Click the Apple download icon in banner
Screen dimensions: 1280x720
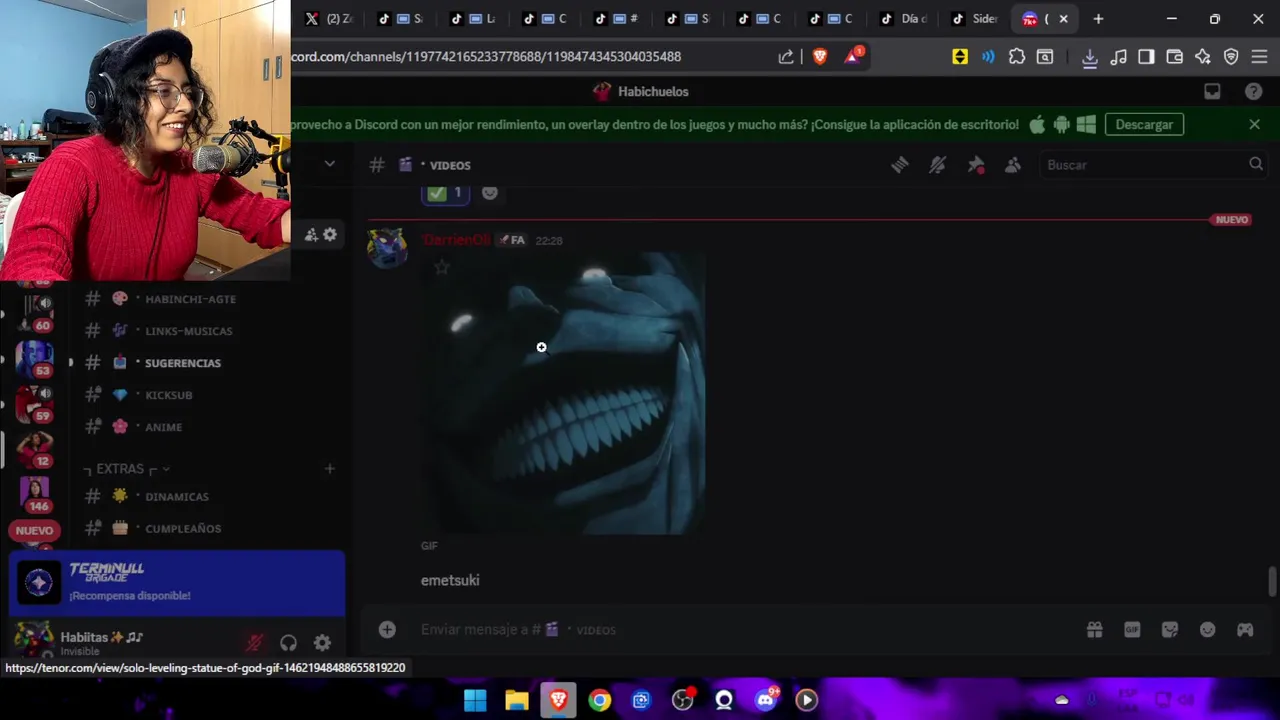pos(1037,125)
